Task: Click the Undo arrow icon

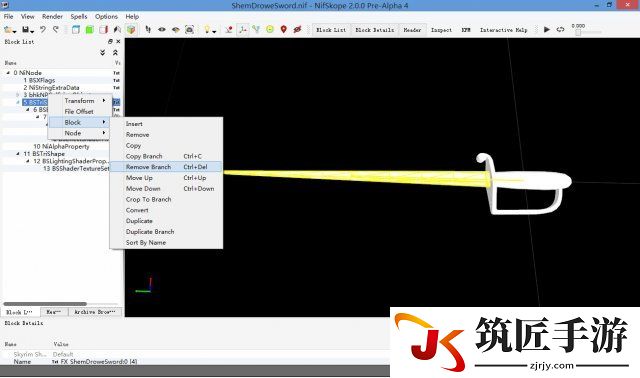Action: 43,30
